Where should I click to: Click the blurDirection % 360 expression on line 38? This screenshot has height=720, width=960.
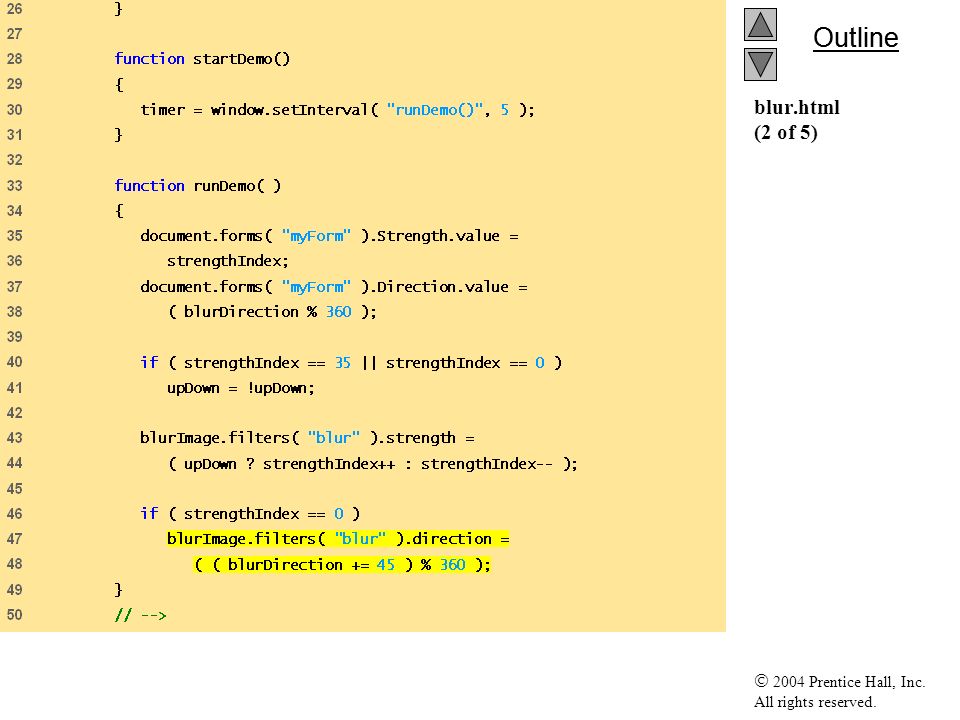click(272, 312)
